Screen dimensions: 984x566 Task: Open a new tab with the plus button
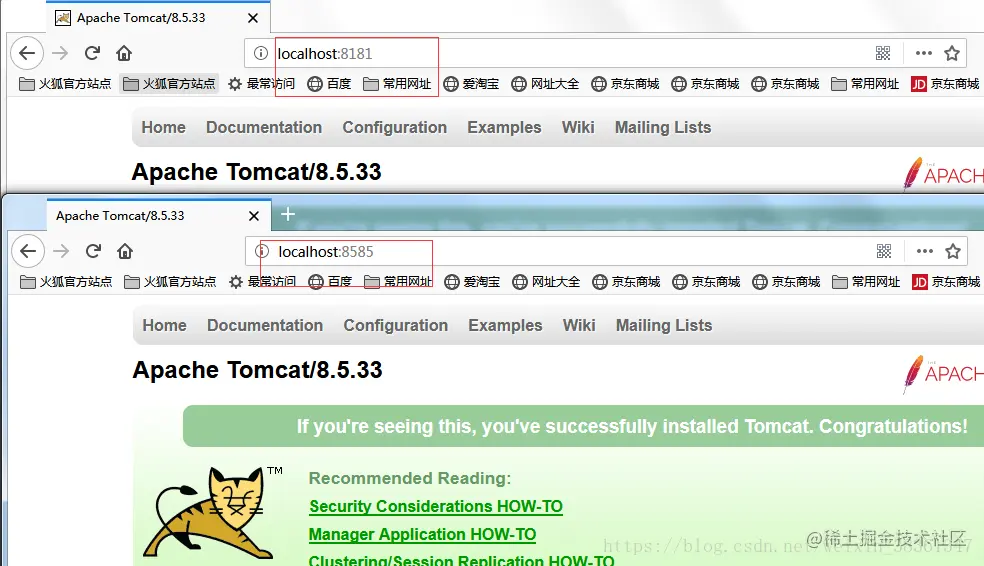coord(287,214)
